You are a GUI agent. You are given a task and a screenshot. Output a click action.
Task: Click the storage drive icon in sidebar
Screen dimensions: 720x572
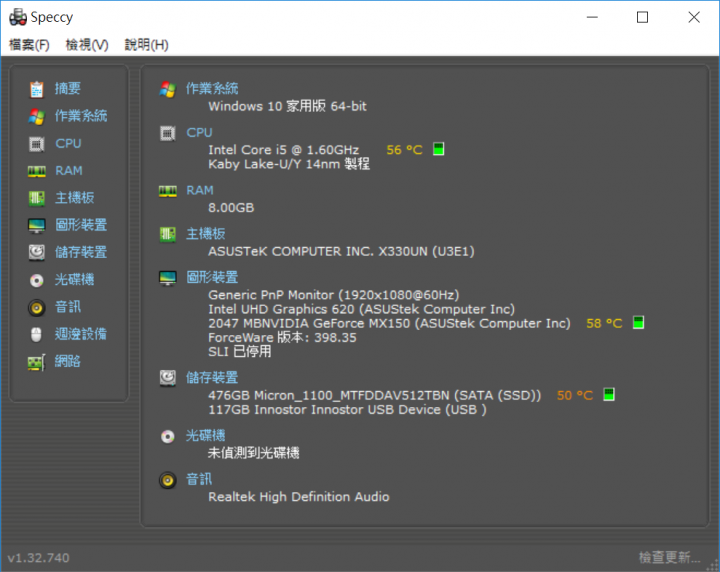(37, 252)
